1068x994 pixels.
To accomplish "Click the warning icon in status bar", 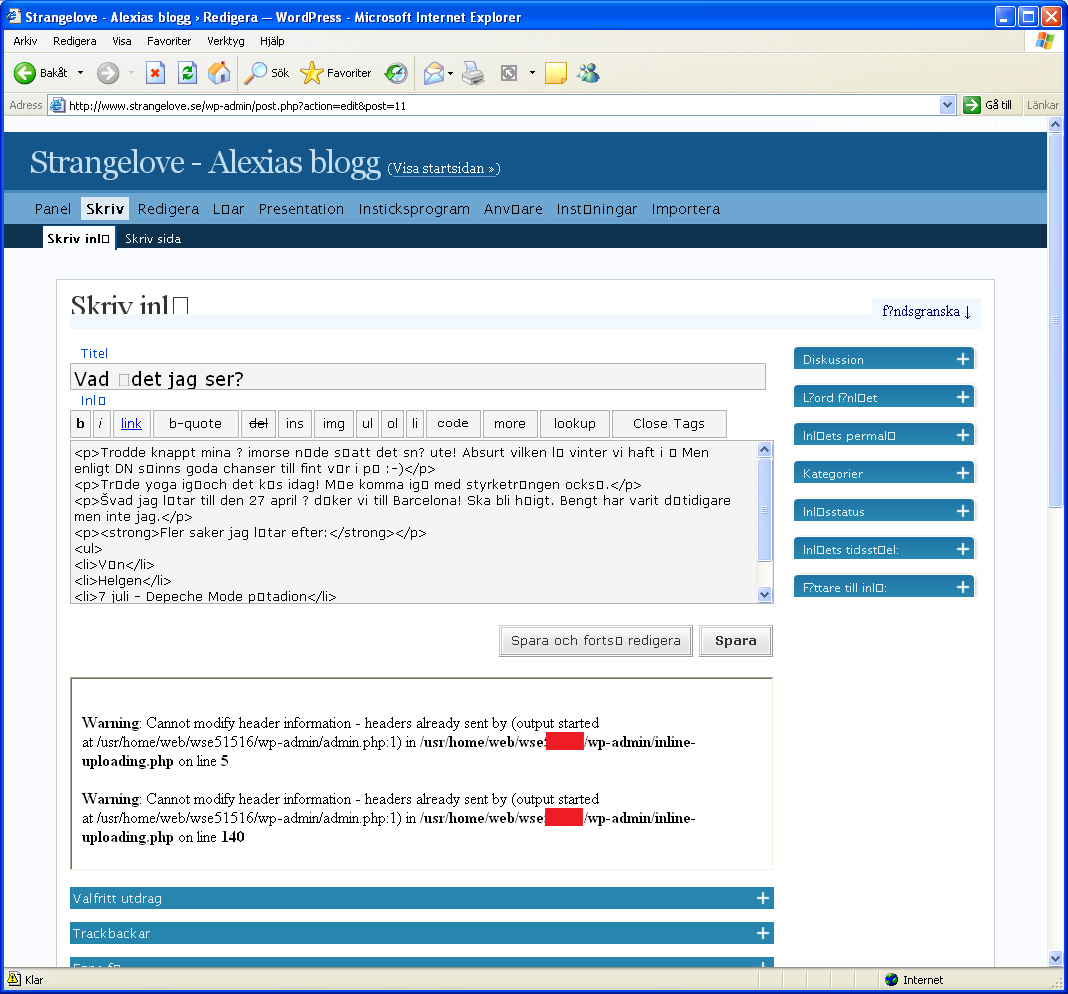I will point(14,979).
